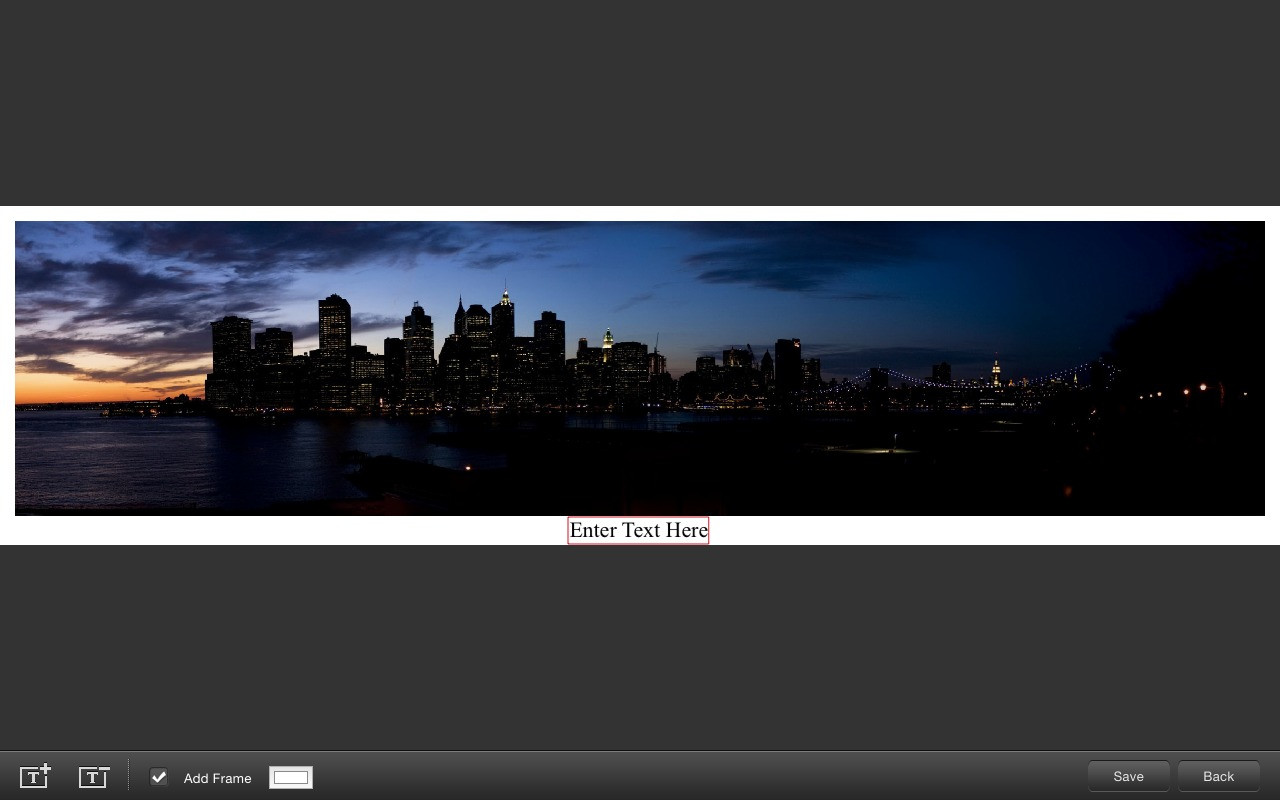Click the Back button
Viewport: 1280px width, 800px height.
click(x=1218, y=776)
